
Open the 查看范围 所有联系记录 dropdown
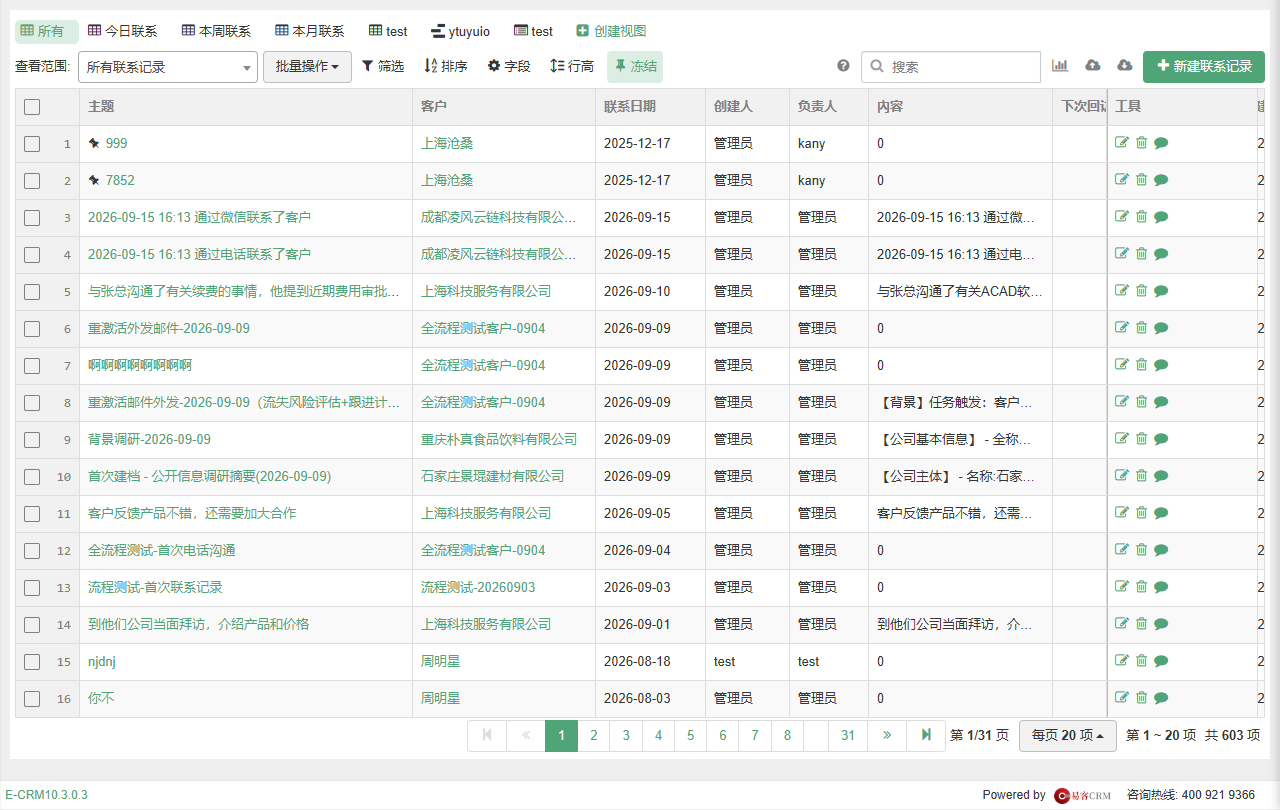(x=168, y=67)
